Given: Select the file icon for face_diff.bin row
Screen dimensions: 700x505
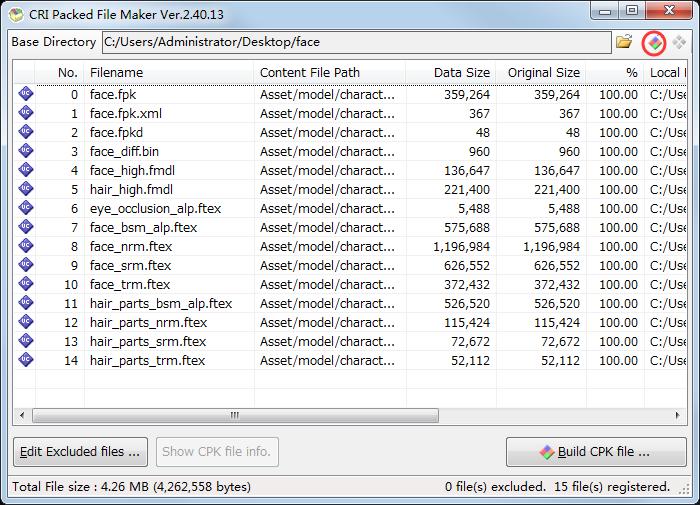Looking at the screenshot, I should coord(26,151).
